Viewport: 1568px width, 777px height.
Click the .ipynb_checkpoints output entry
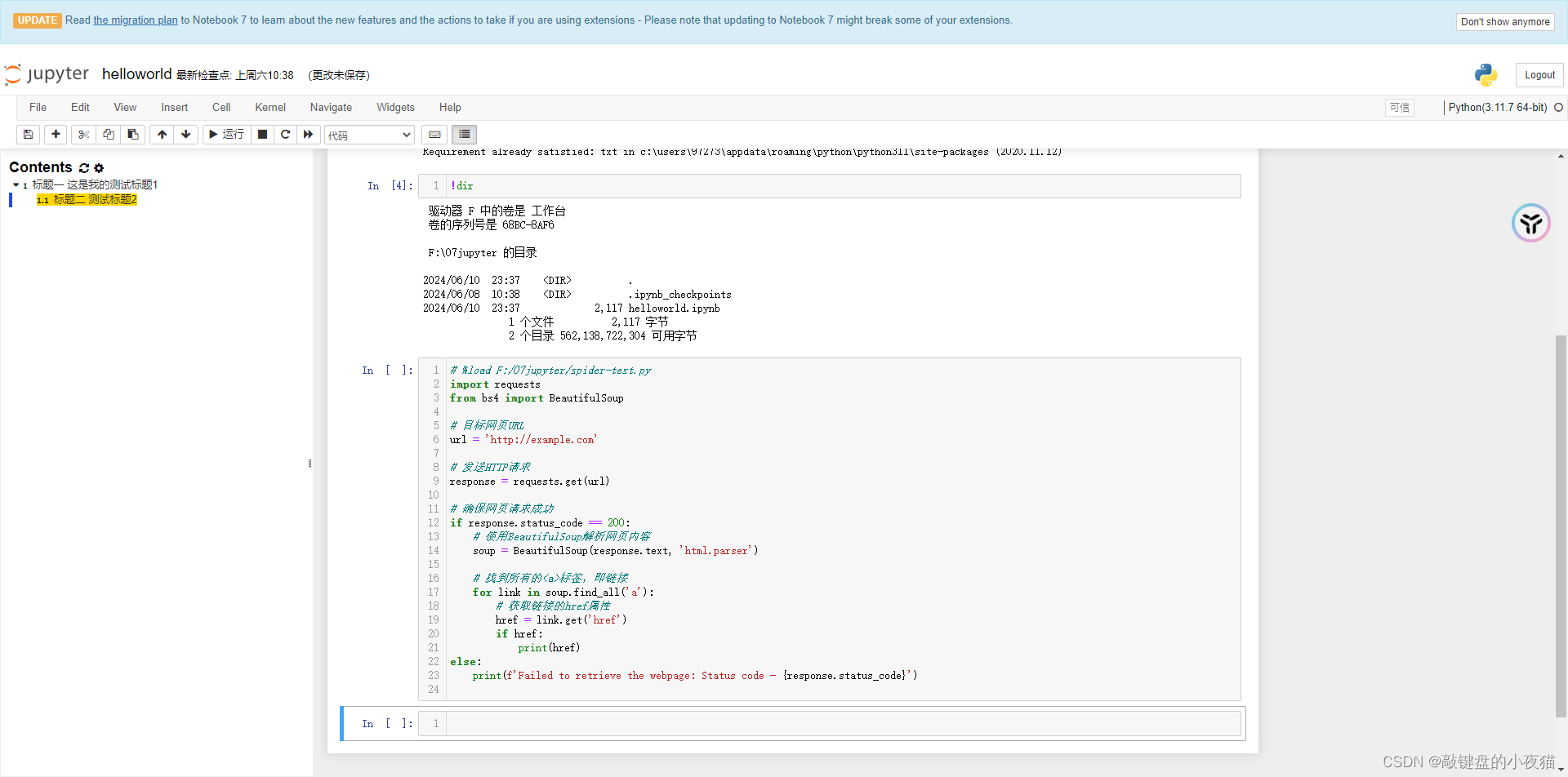680,295
